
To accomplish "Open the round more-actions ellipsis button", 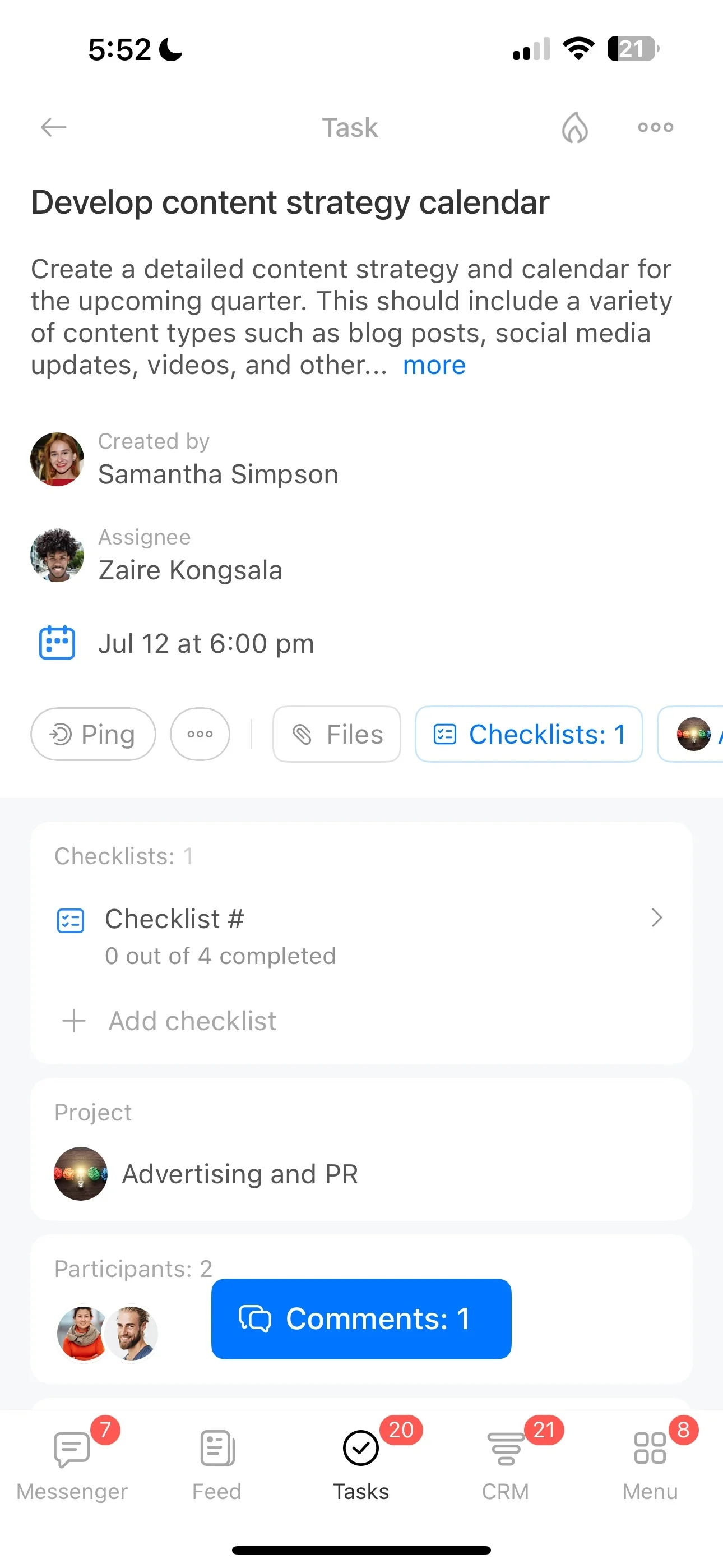I will [200, 734].
